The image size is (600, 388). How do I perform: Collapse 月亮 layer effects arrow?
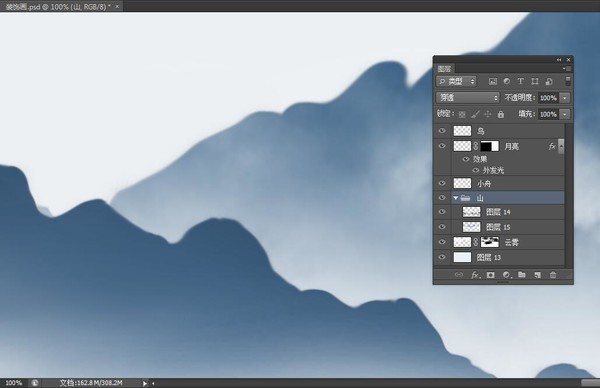click(x=561, y=146)
